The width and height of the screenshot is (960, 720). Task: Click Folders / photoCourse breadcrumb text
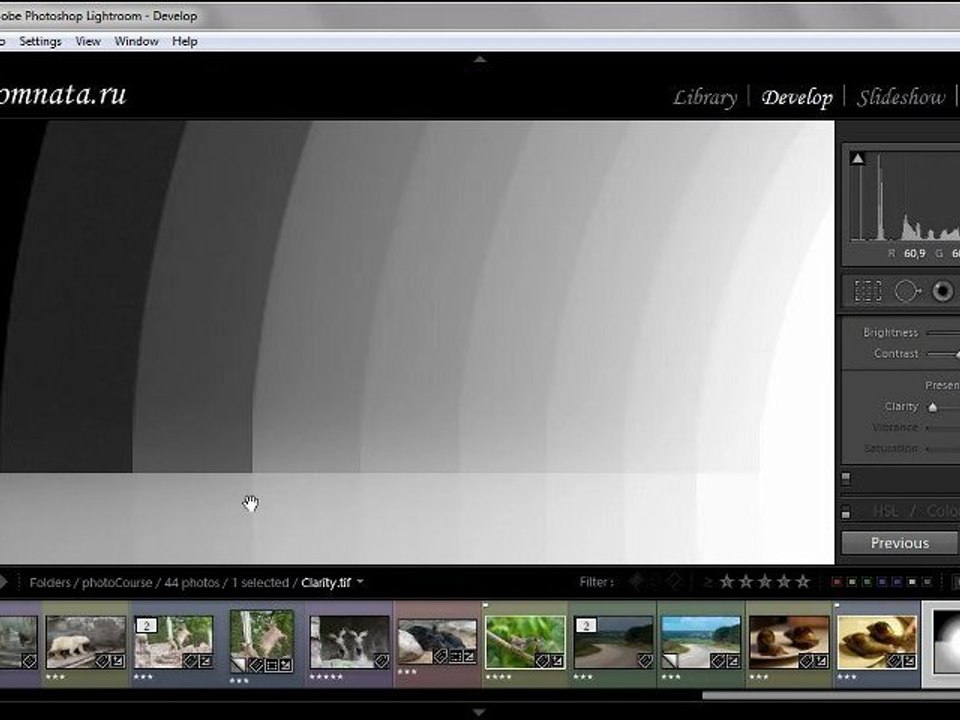(91, 582)
